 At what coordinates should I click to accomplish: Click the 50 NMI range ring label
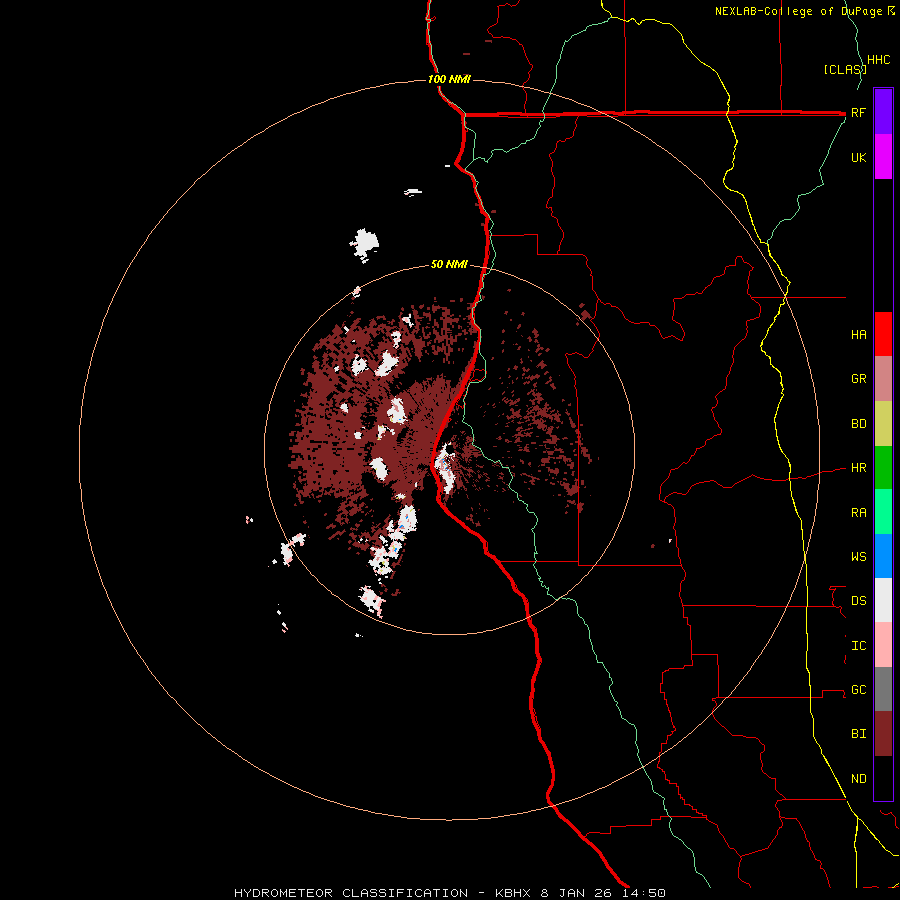(449, 264)
